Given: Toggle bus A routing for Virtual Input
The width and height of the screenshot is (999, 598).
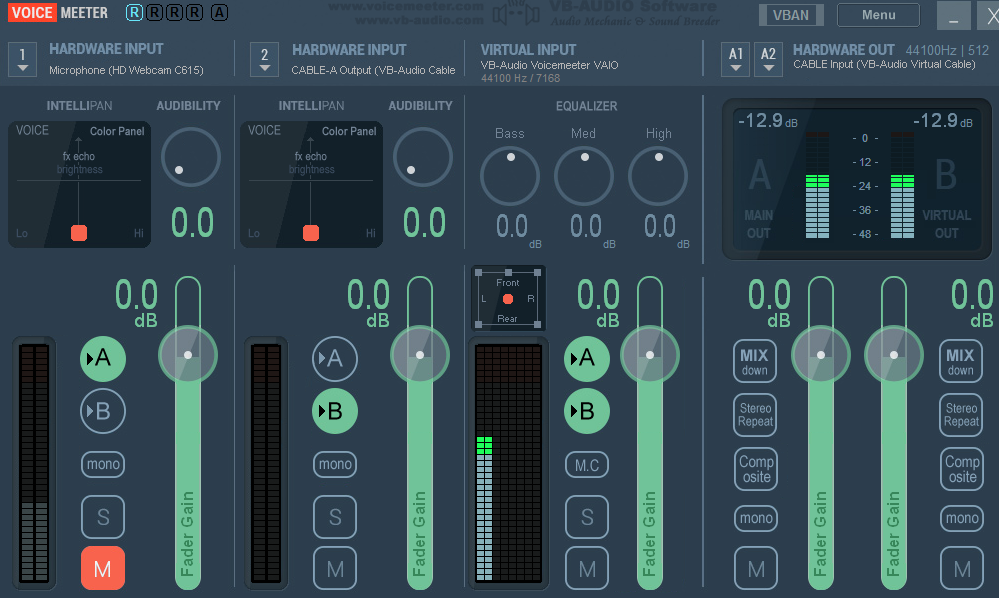Looking at the screenshot, I should 587,359.
